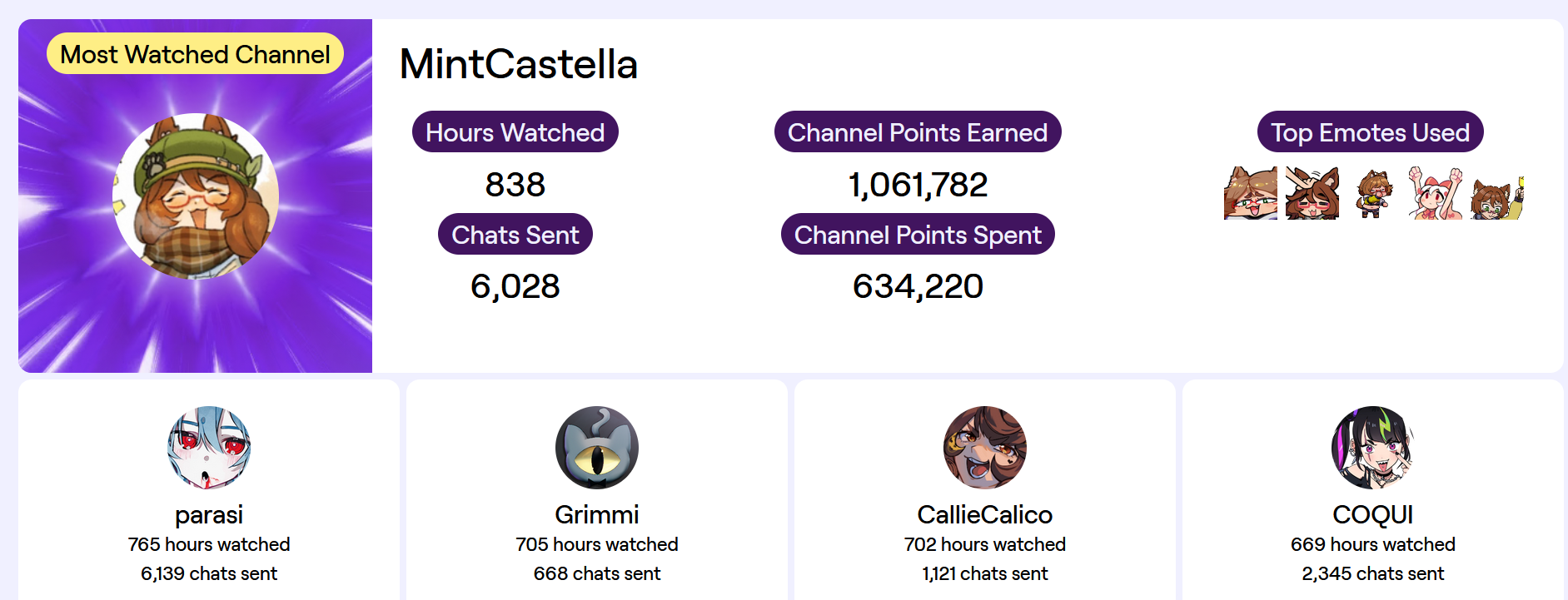Select the Top Emotes Used label

[x=1370, y=132]
